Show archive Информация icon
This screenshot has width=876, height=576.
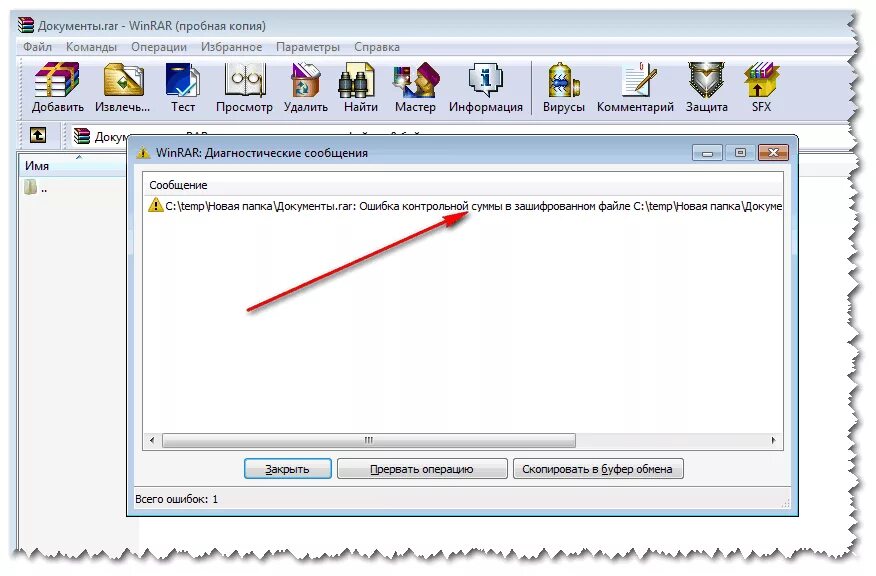[485, 87]
